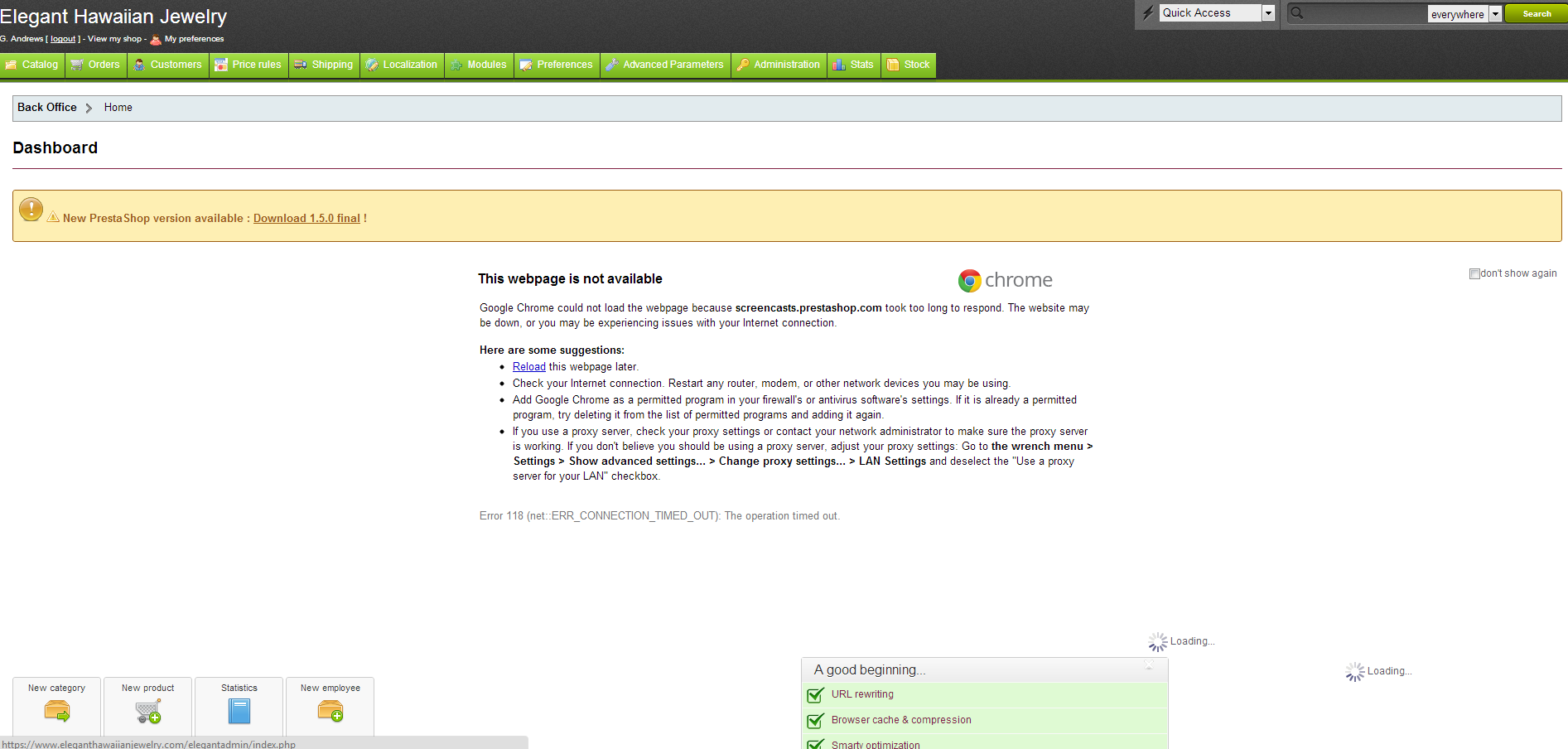Click the green Search button
The width and height of the screenshot is (1568, 749).
pos(1536,13)
